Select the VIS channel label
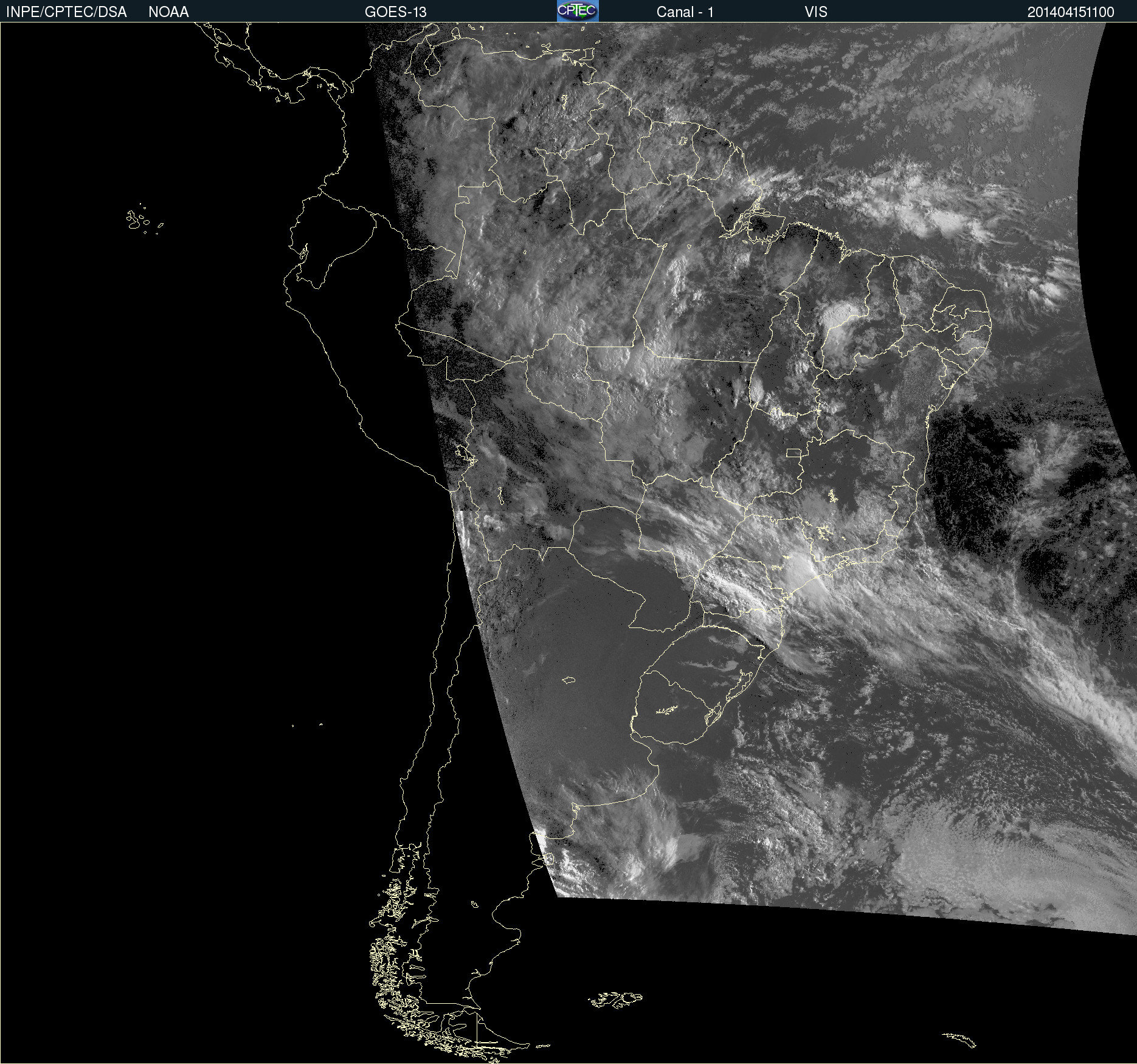 point(816,12)
